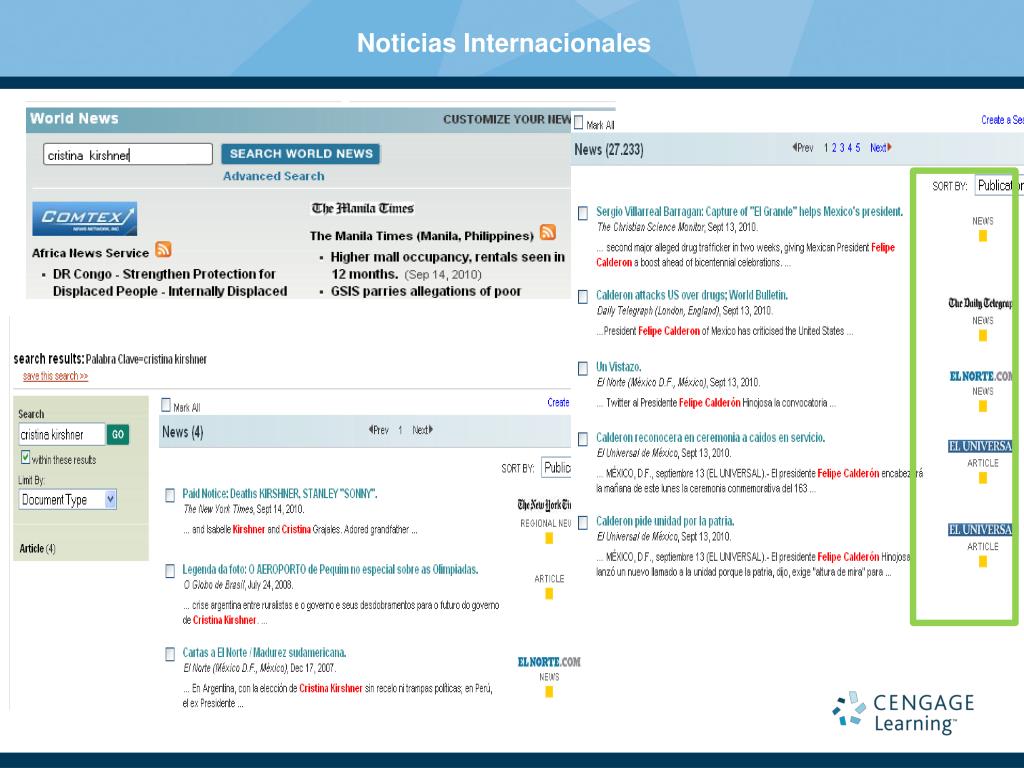This screenshot has height=768, width=1024.
Task: Check box for Legenda da foto article
Action: [x=170, y=571]
